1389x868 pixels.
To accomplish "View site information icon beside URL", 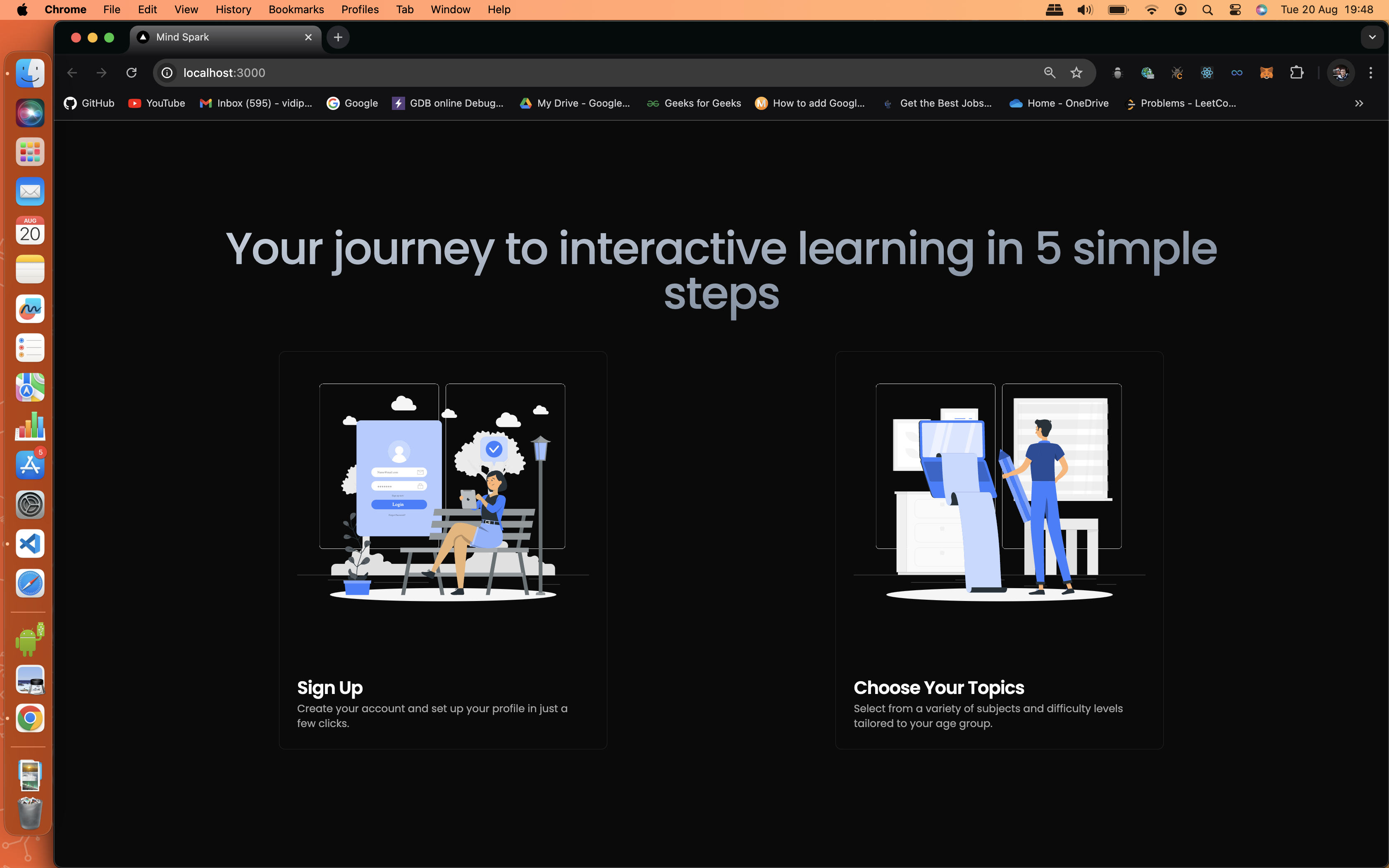I will pos(167,73).
